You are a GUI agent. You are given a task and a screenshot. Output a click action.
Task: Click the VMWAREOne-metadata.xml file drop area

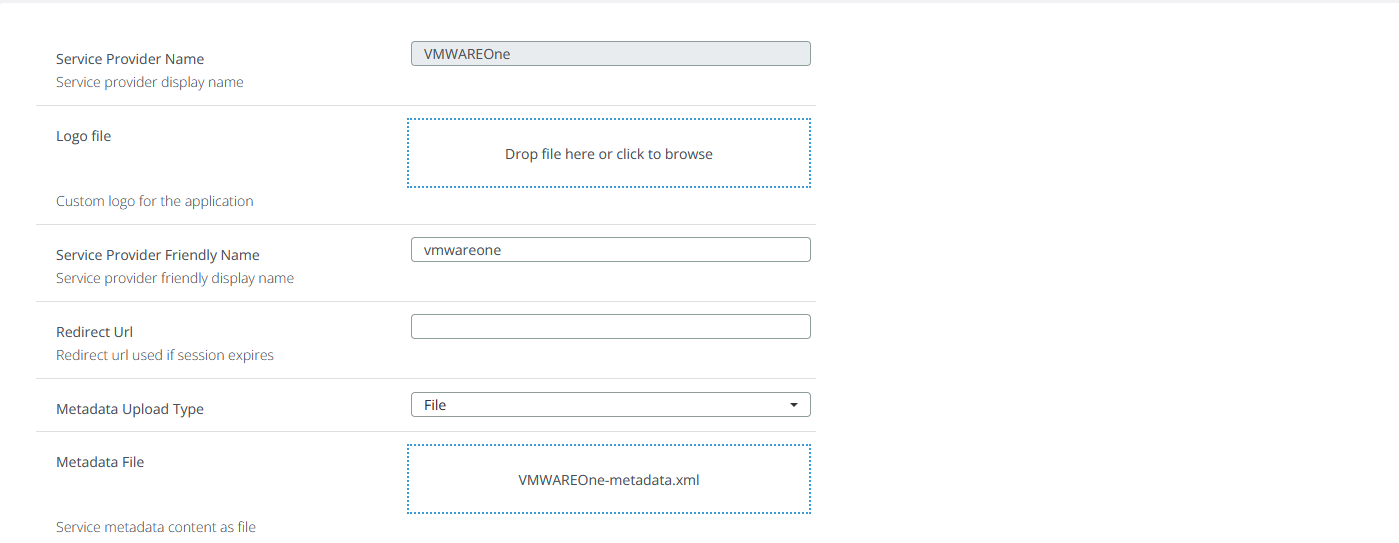[609, 479]
